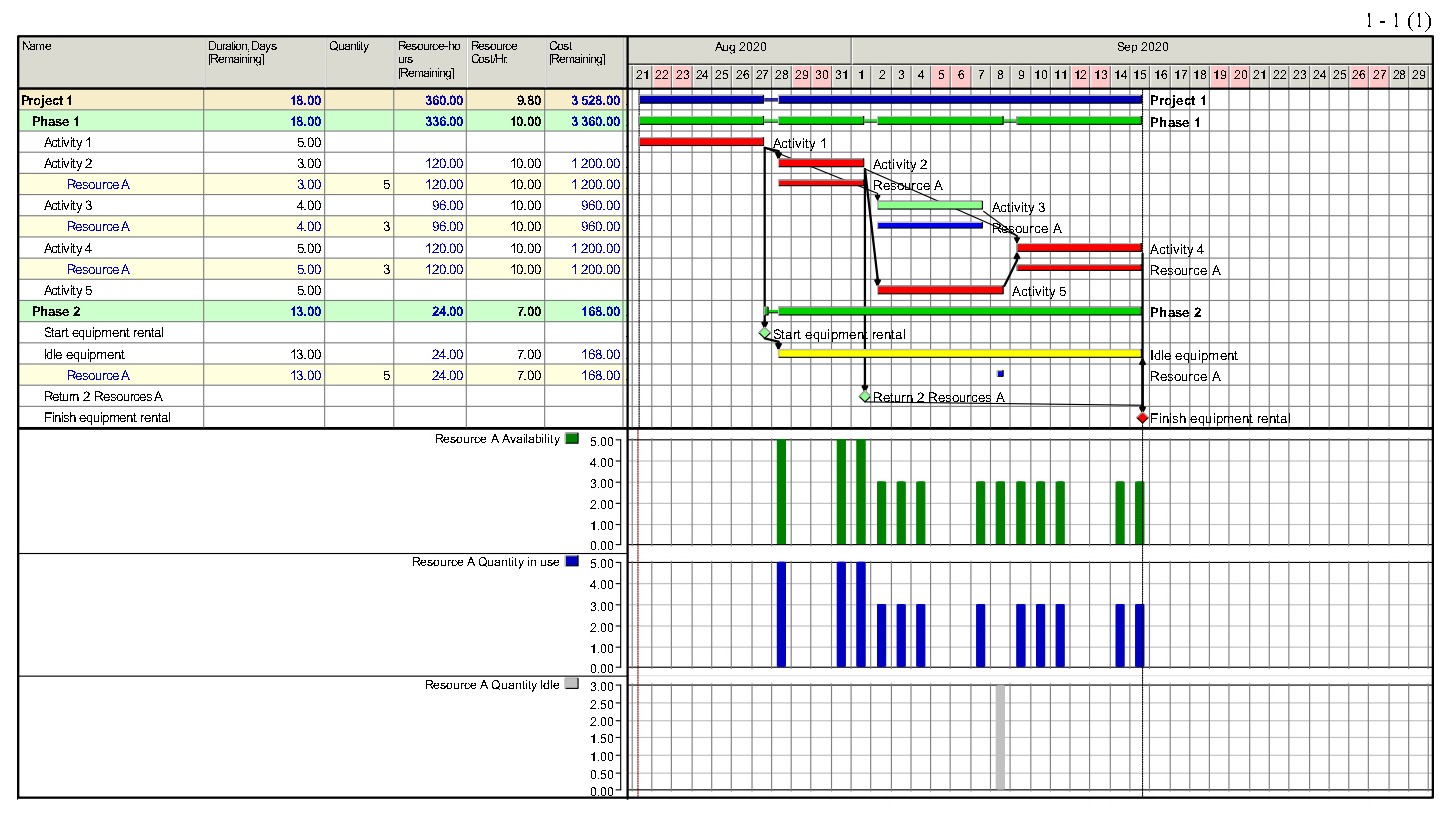Click the Phase 1 cost value 3 360.00
This screenshot has height=813, width=1455.
[595, 121]
